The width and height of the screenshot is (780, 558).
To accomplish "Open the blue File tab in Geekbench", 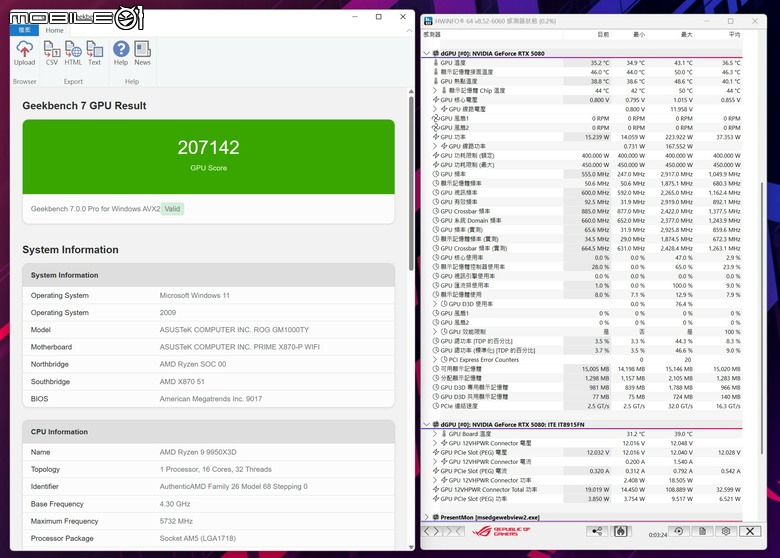I will [24, 30].
